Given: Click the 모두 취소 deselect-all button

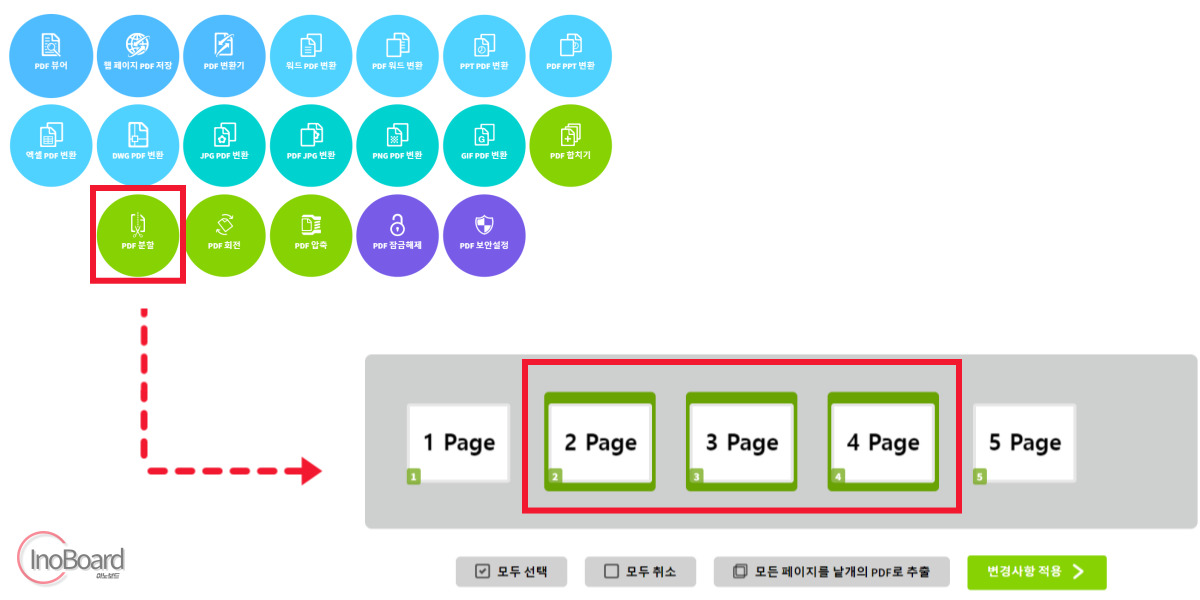Looking at the screenshot, I should (640, 572).
